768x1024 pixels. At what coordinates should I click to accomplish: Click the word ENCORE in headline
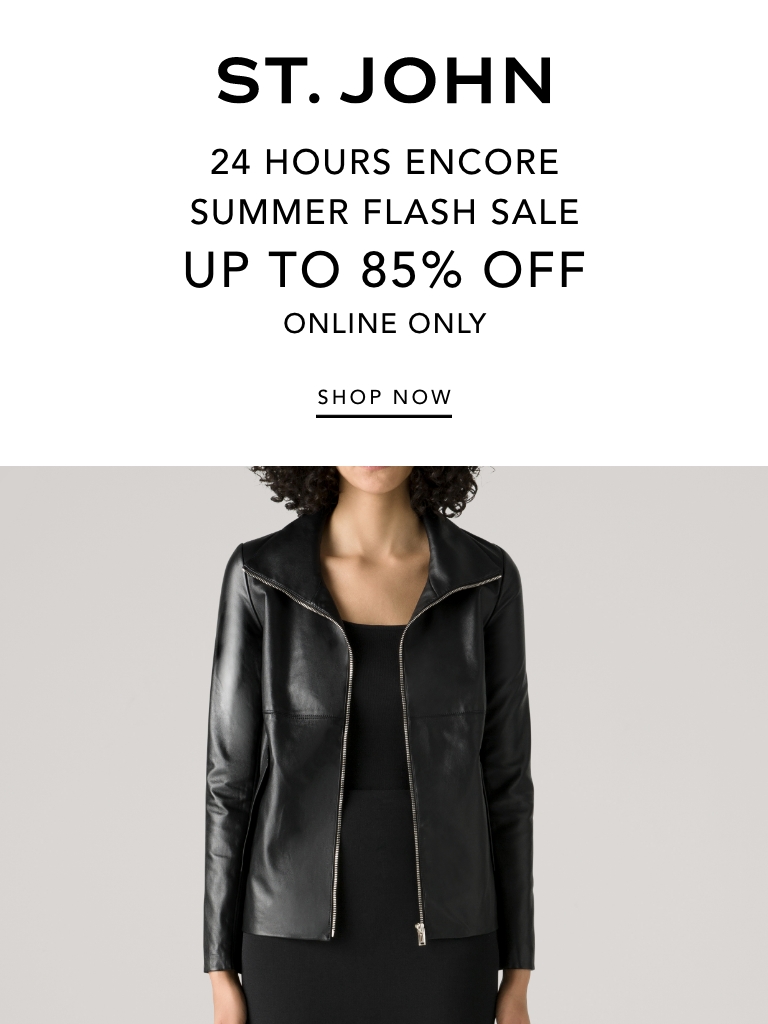point(482,162)
